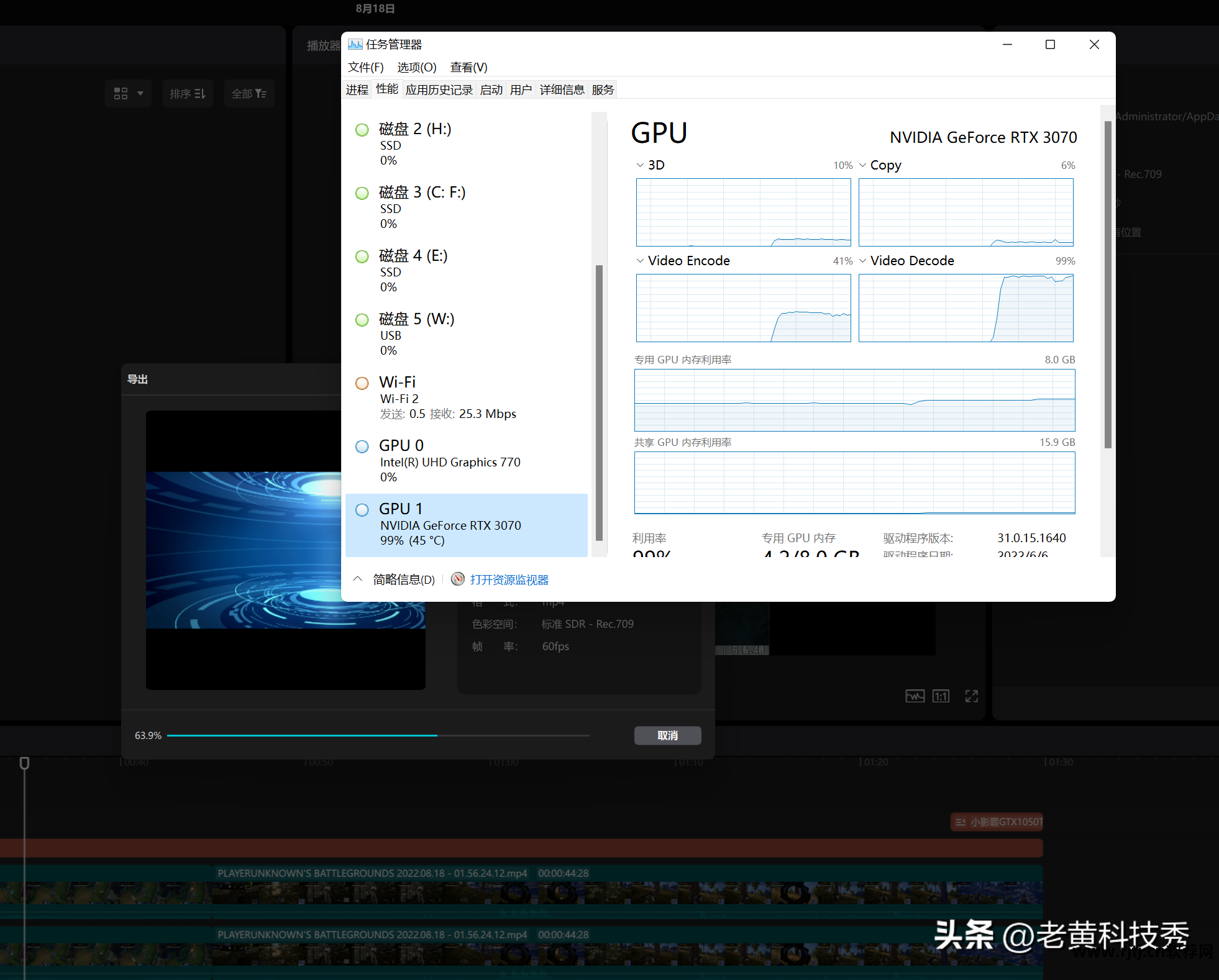Switch to the 性能 tab

tap(387, 89)
